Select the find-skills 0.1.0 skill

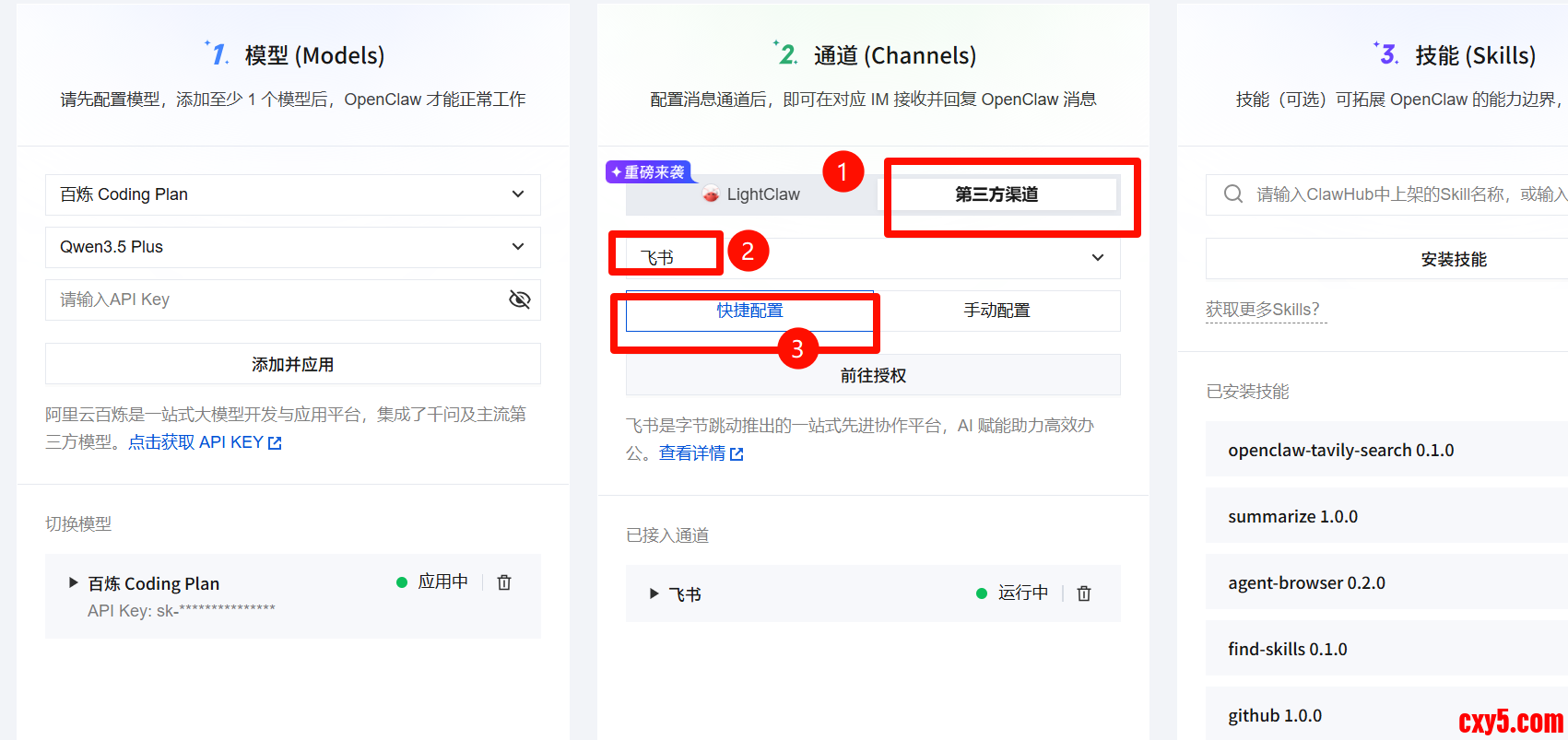(1386, 649)
